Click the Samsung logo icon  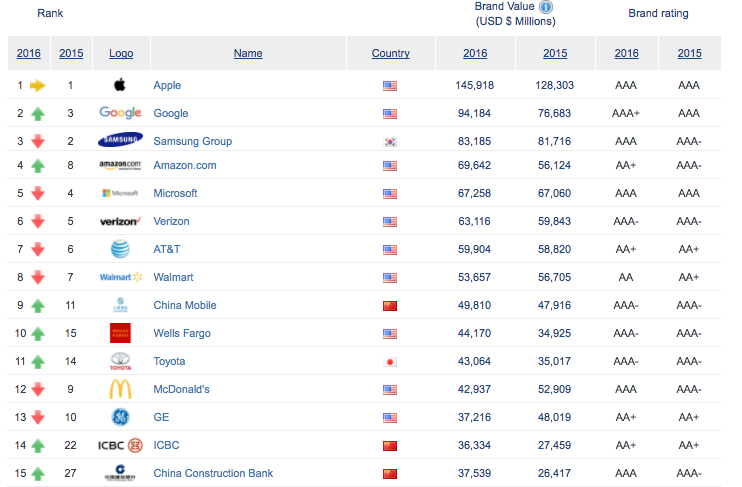pyautogui.click(x=120, y=141)
